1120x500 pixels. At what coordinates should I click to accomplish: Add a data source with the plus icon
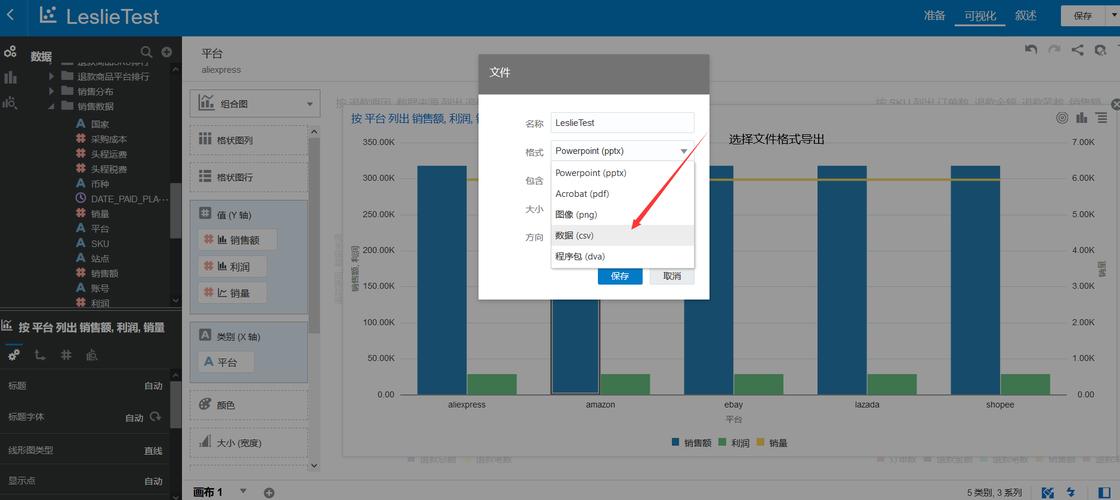pos(166,52)
